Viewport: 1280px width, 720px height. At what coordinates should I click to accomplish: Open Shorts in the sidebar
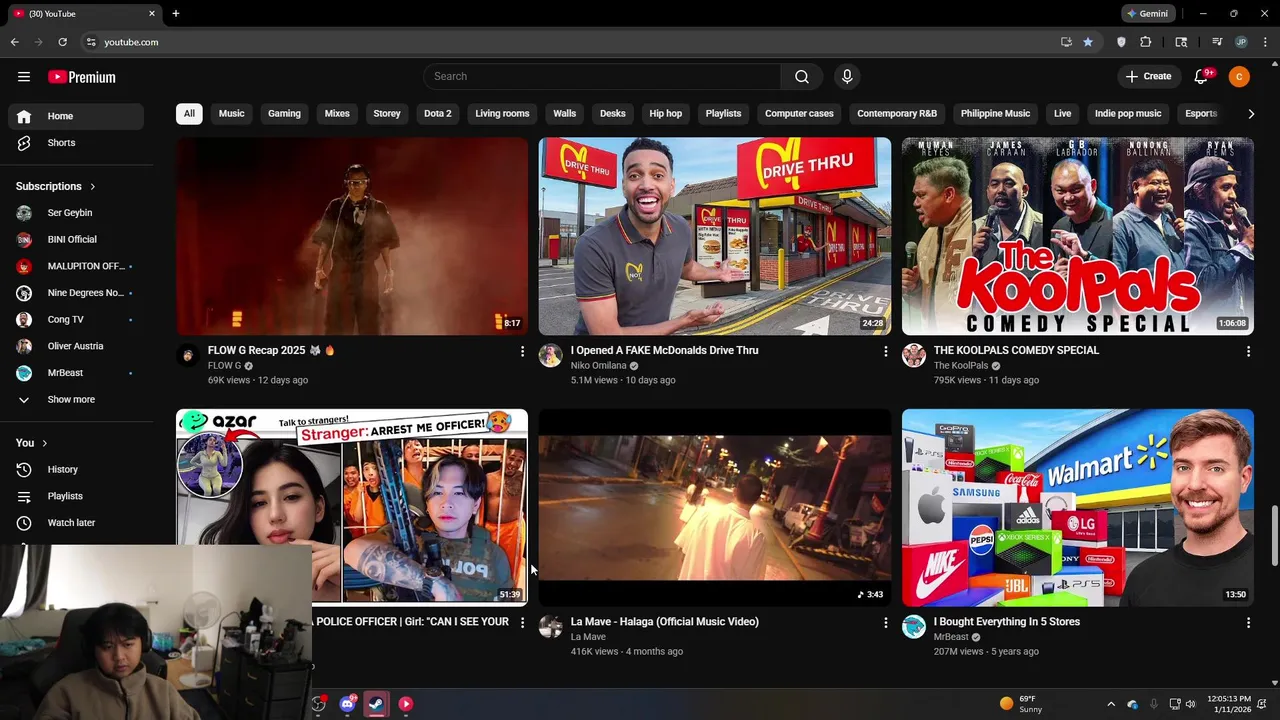[x=76, y=143]
